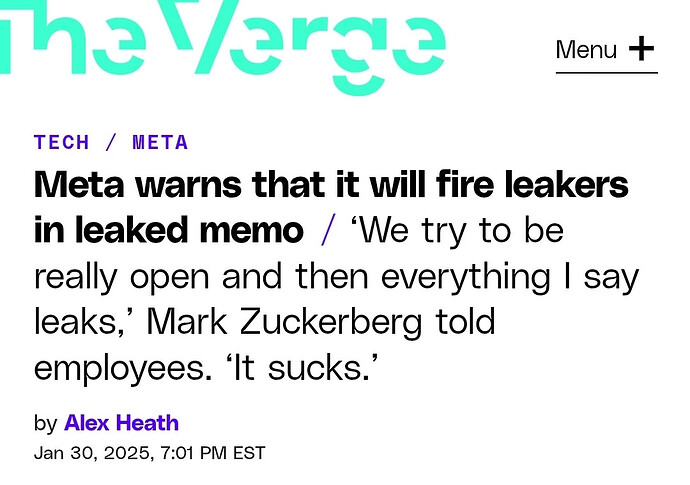Open the Menu label

click(586, 49)
